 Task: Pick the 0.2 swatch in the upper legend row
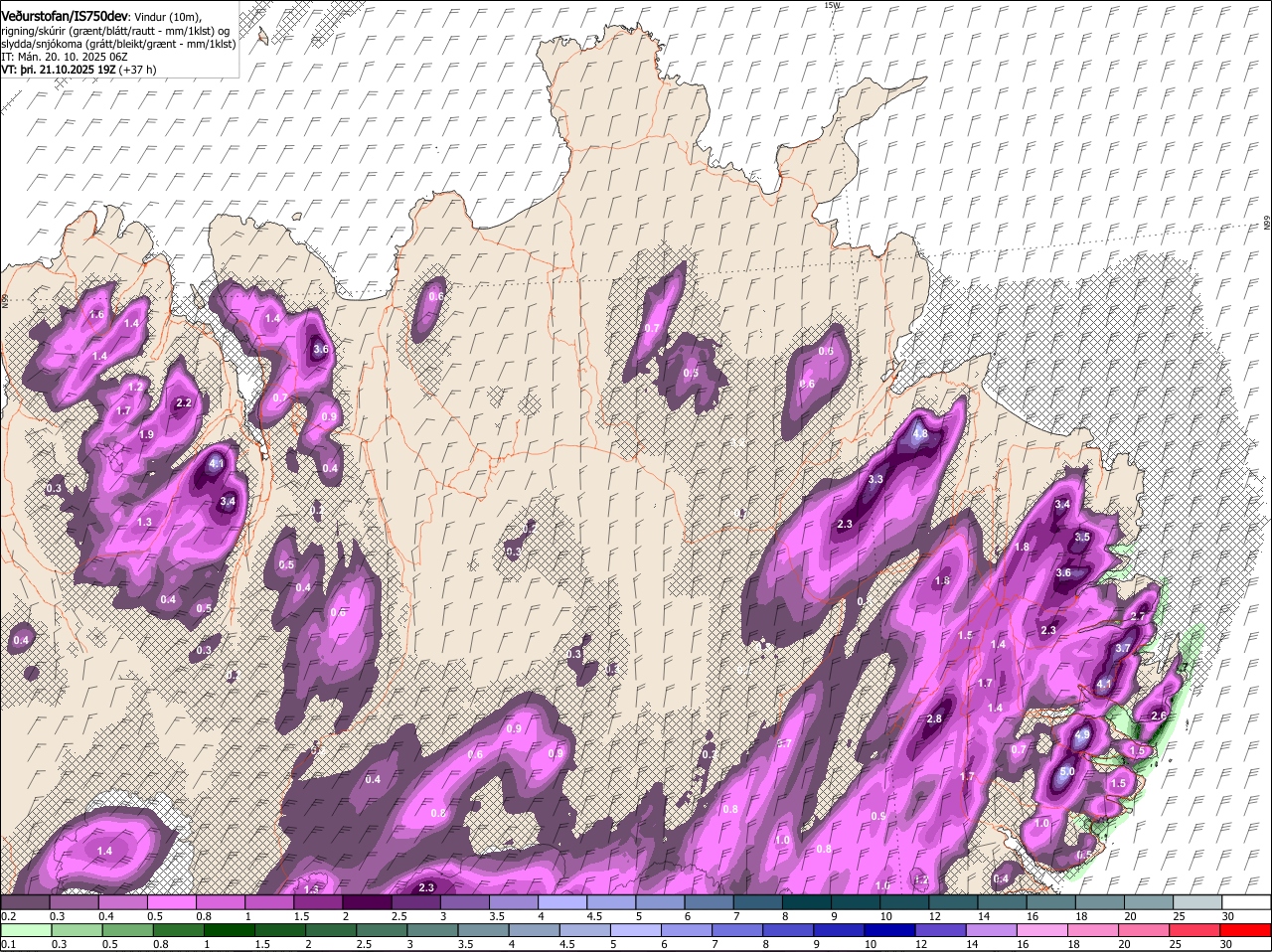click(25, 901)
